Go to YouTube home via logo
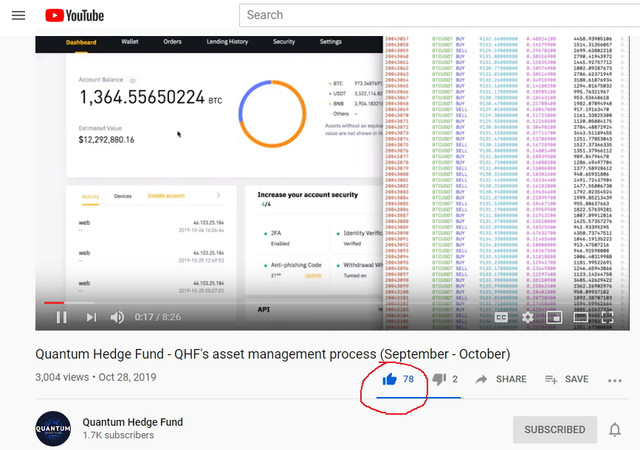Image resolution: width=640 pixels, height=450 pixels. (x=74, y=16)
